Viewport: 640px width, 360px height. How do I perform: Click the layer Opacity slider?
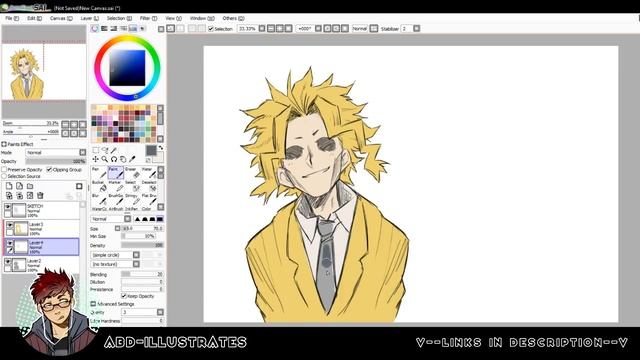[56, 161]
